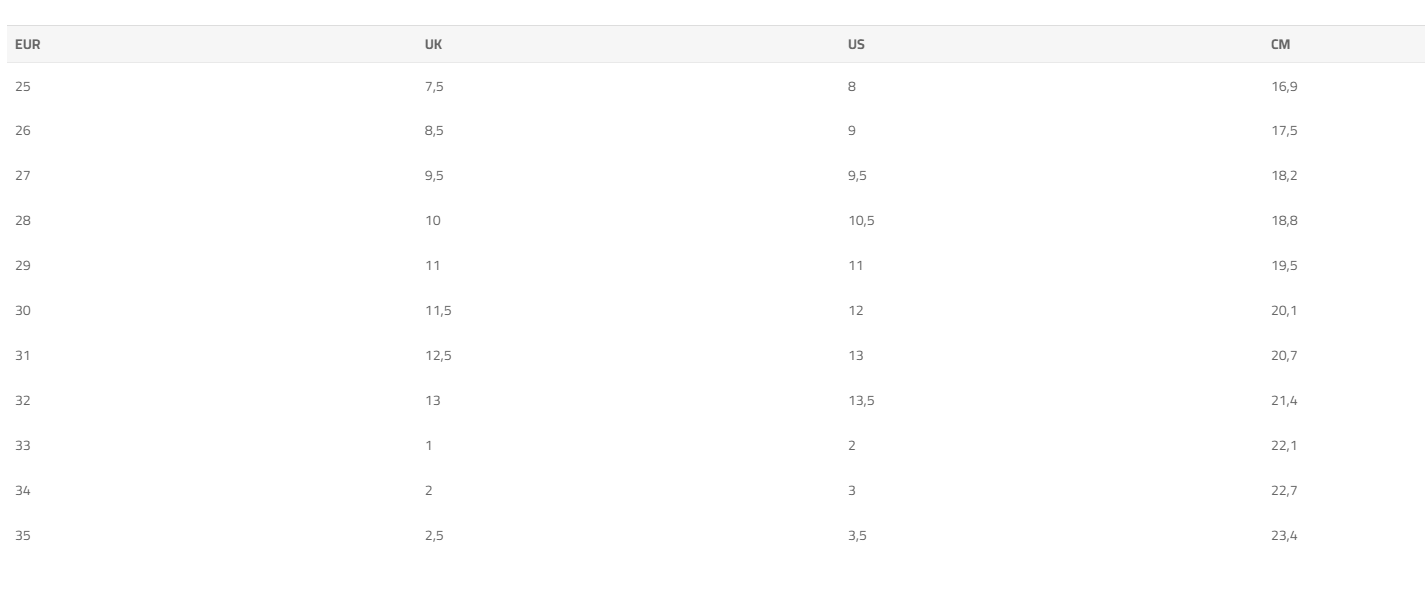Select EUR size 27 cell
1425x610 pixels.
pos(24,176)
